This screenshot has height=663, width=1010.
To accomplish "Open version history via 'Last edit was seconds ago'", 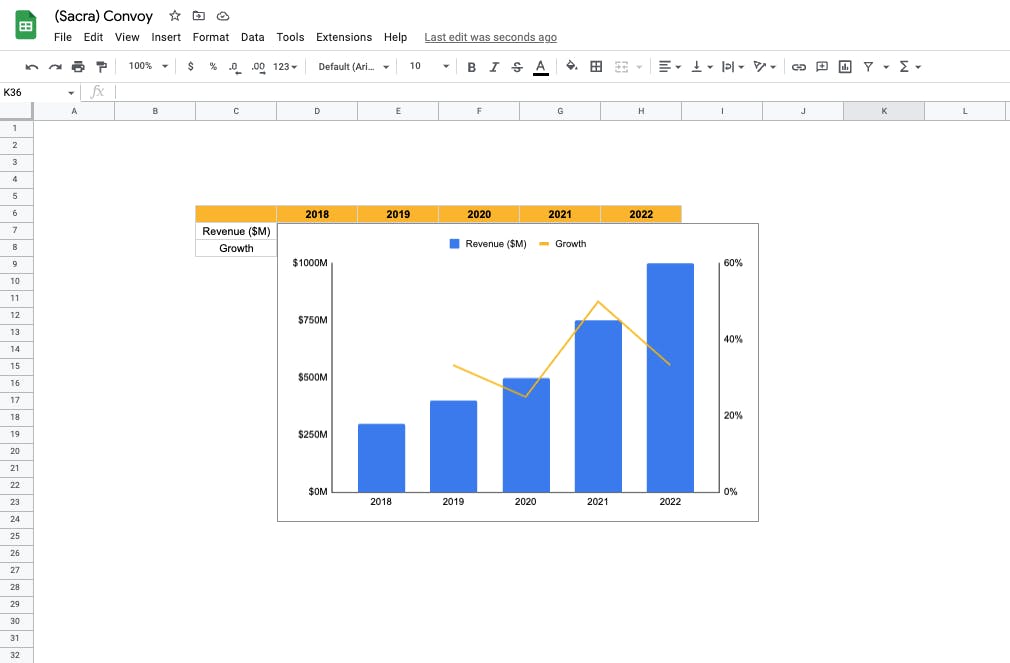I will point(490,37).
